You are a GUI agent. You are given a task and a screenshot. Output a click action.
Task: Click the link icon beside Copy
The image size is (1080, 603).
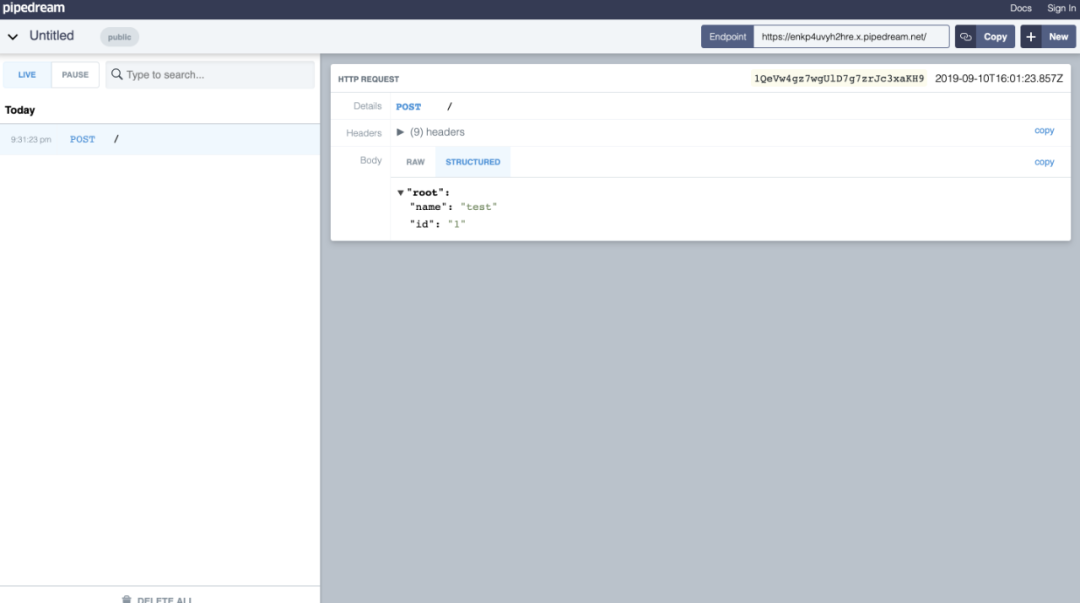[x=966, y=37]
